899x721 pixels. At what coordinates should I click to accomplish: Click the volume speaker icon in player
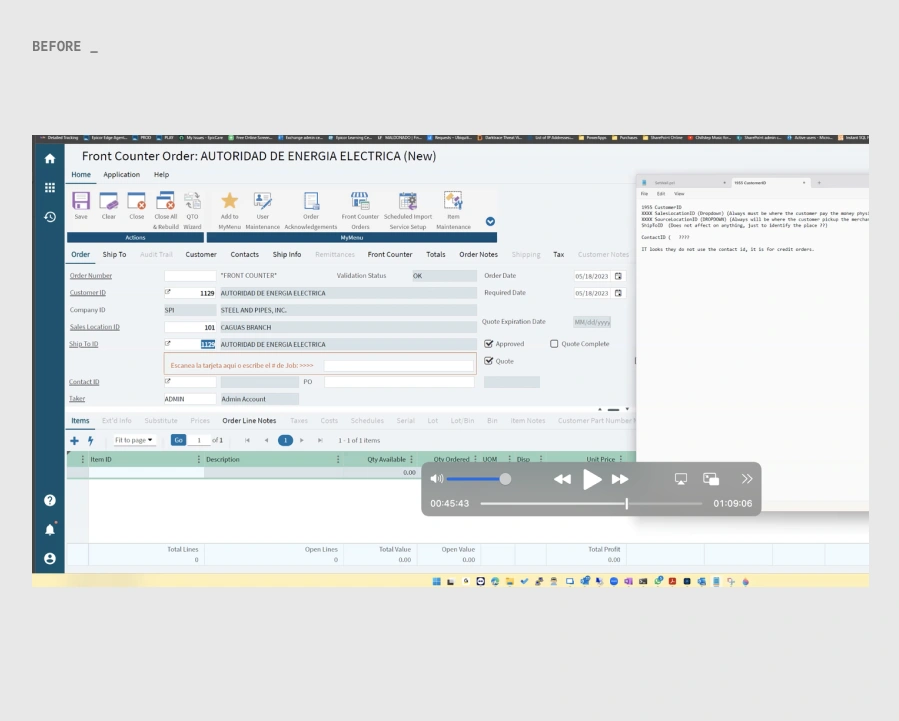coord(436,479)
